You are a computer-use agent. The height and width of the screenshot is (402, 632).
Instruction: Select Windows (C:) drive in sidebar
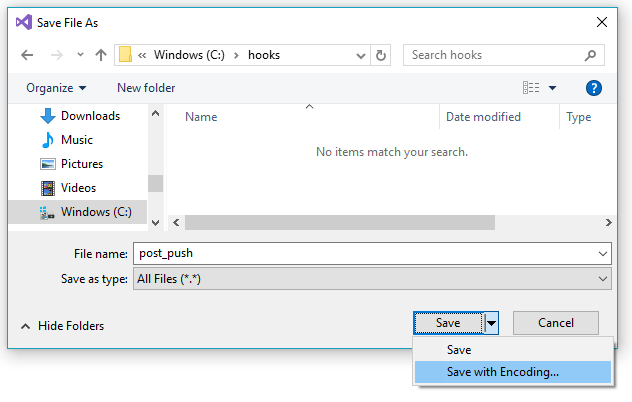point(95,212)
